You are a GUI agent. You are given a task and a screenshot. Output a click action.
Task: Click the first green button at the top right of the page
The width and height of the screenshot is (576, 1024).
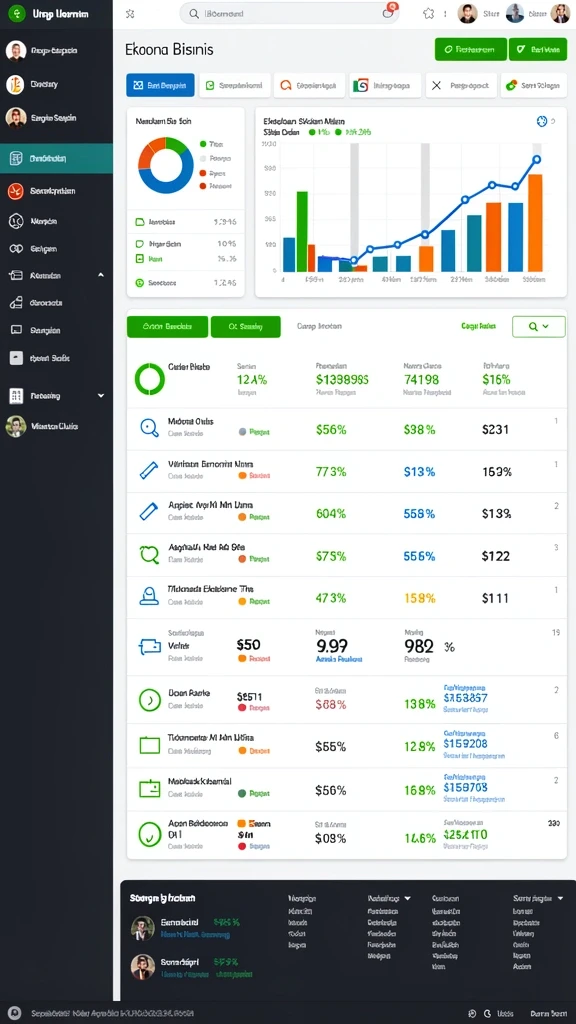point(471,49)
